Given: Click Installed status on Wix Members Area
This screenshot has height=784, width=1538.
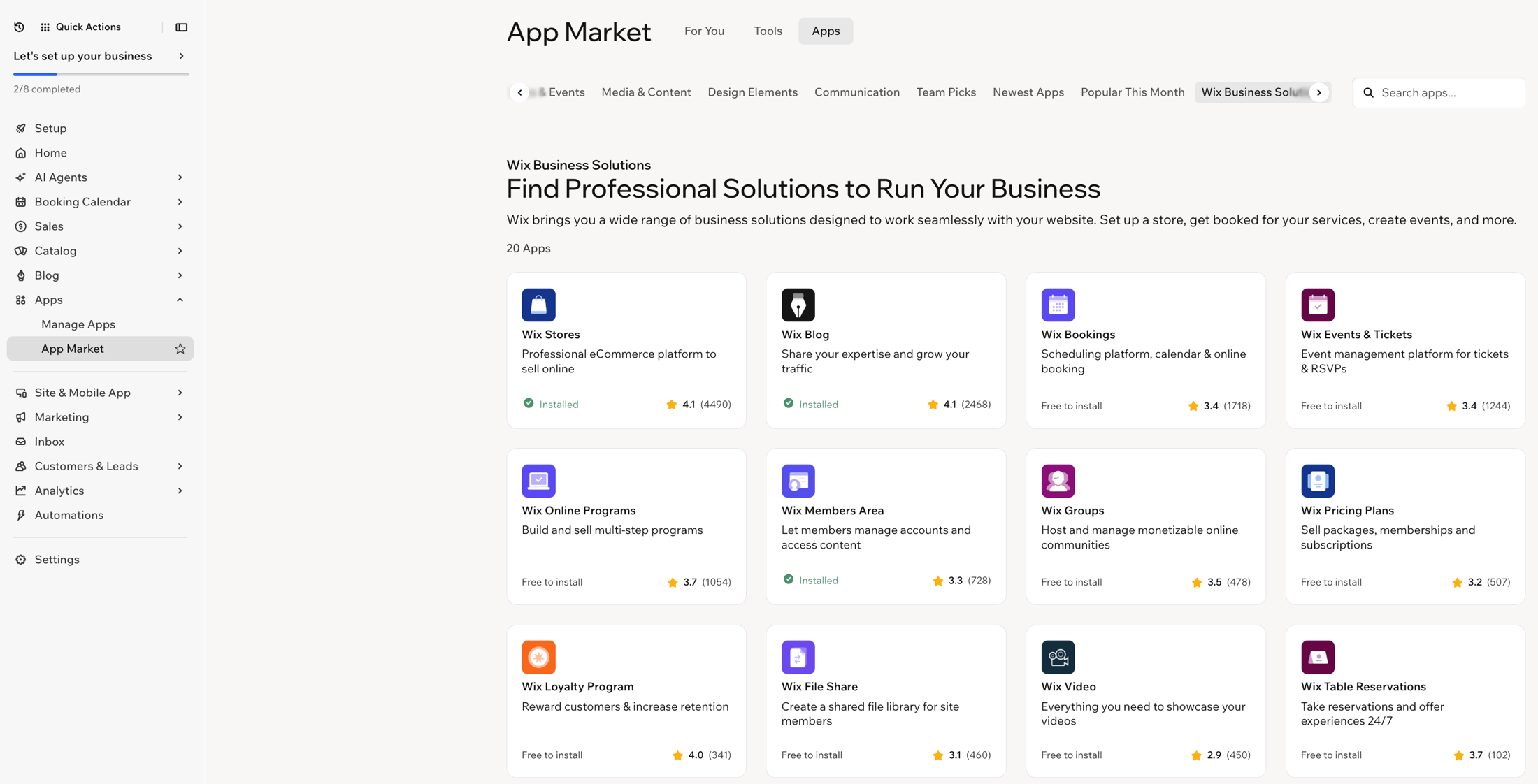Looking at the screenshot, I should [x=810, y=581].
